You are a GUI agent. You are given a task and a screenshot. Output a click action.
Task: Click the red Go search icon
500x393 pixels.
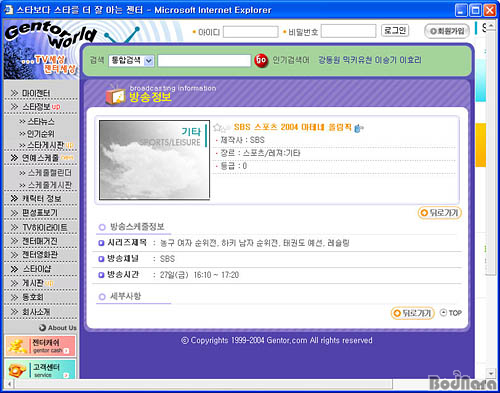(261, 61)
